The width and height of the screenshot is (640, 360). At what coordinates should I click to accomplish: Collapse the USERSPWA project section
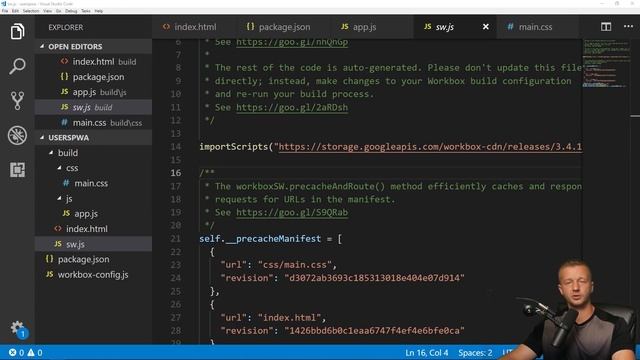tap(93, 138)
